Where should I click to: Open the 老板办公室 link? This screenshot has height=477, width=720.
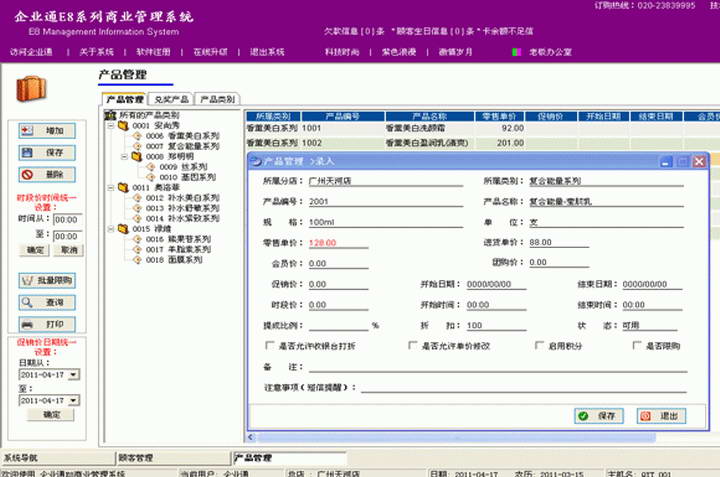550,52
